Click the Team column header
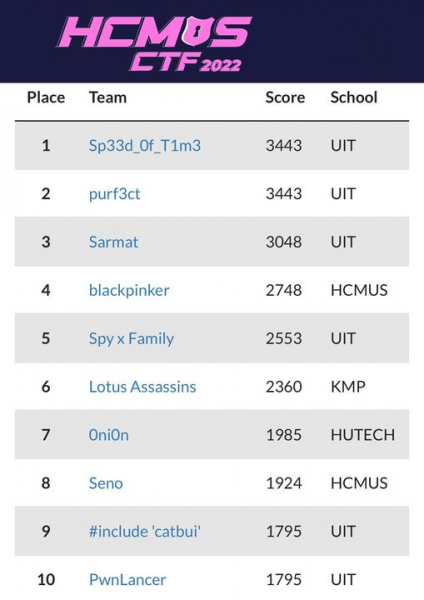Viewport: 424px width, 600px height. pyautogui.click(x=108, y=98)
